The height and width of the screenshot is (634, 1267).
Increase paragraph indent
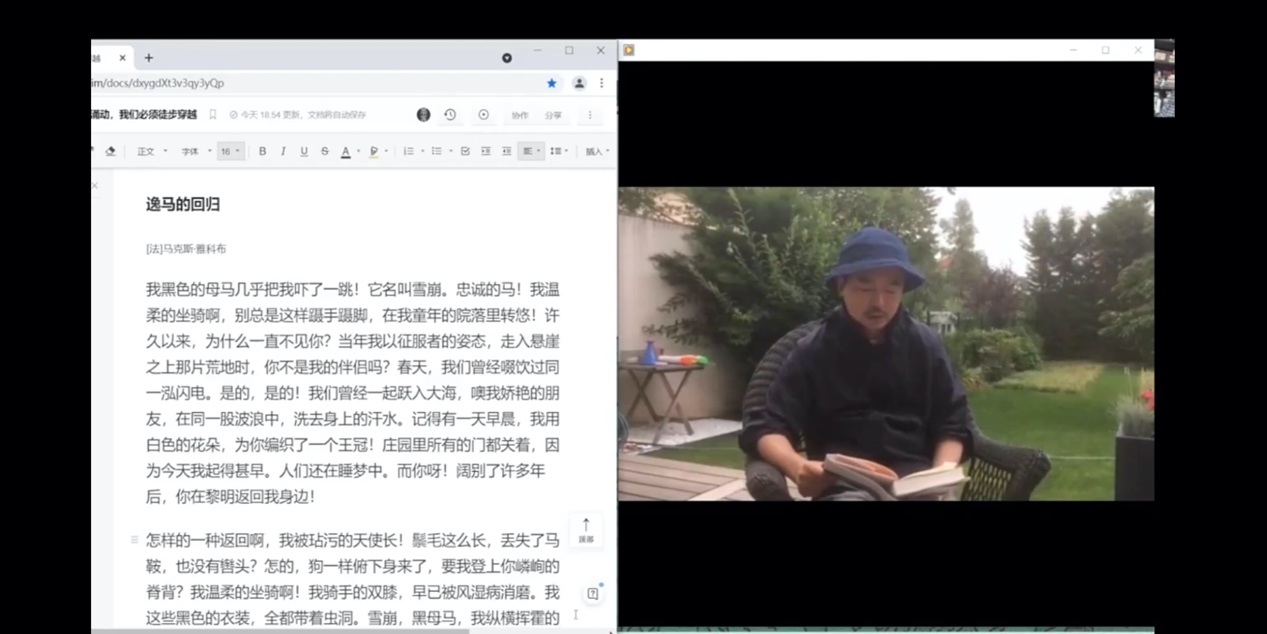pyautogui.click(x=507, y=151)
